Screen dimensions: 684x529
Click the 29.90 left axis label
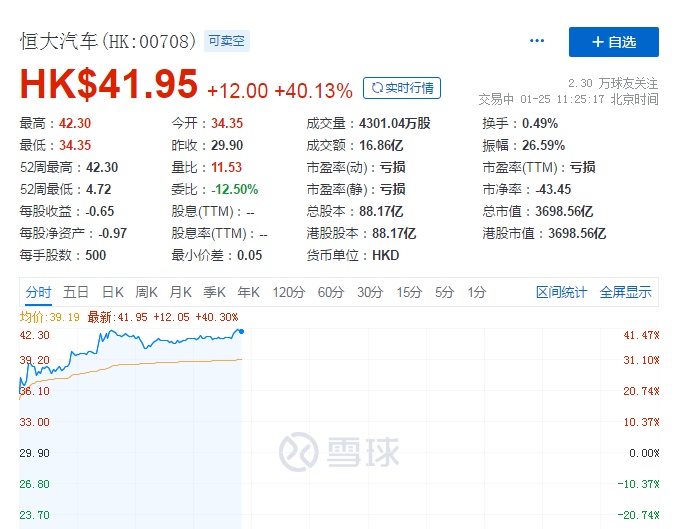[x=34, y=453]
